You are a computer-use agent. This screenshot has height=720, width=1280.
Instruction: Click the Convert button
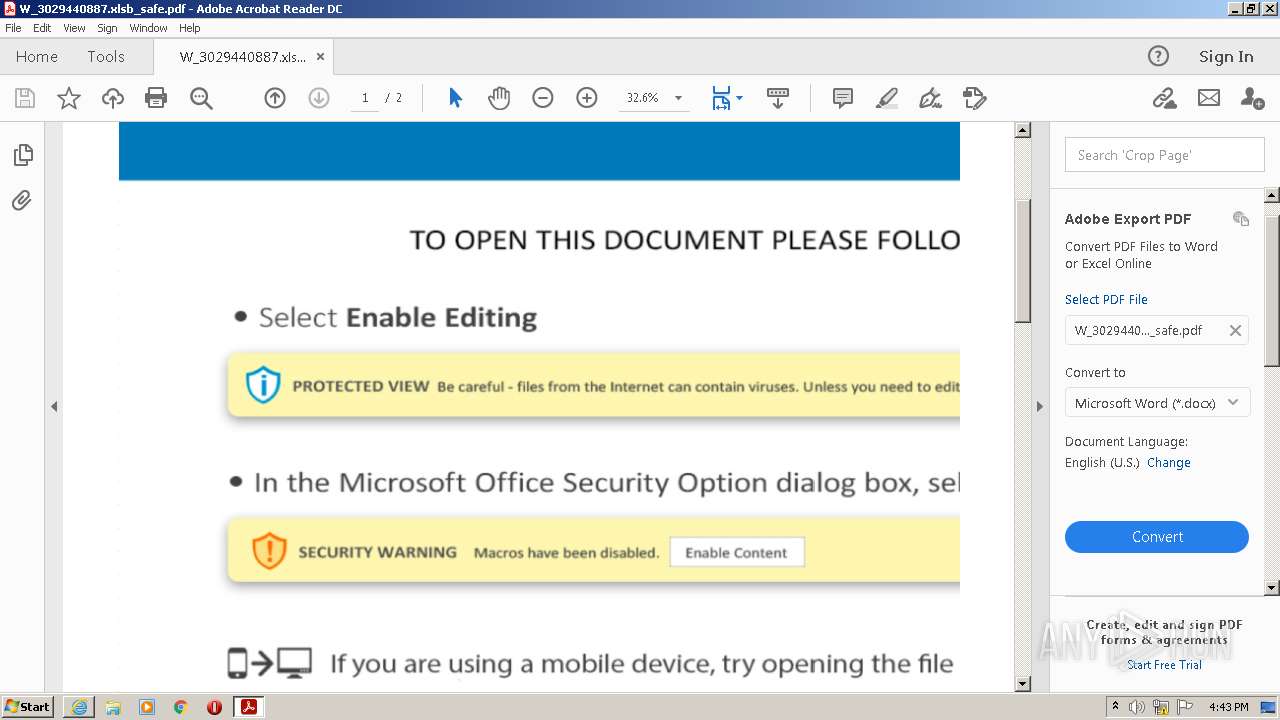click(1157, 537)
